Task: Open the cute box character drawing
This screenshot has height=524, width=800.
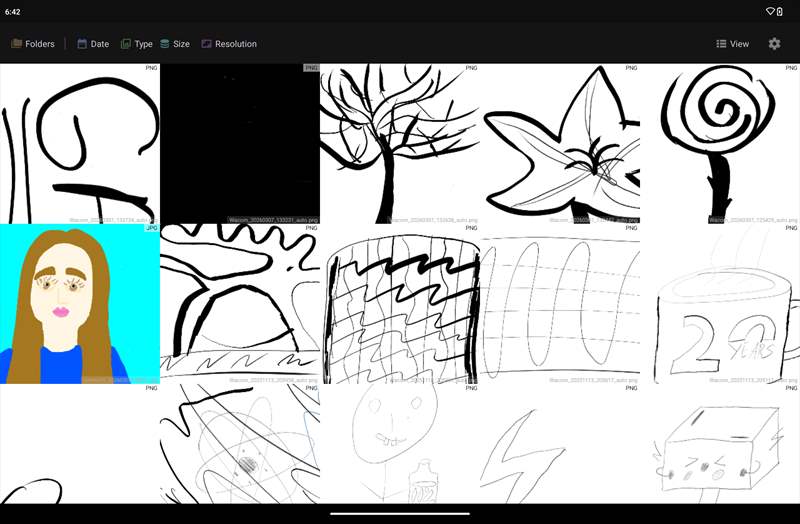Action: point(720,444)
